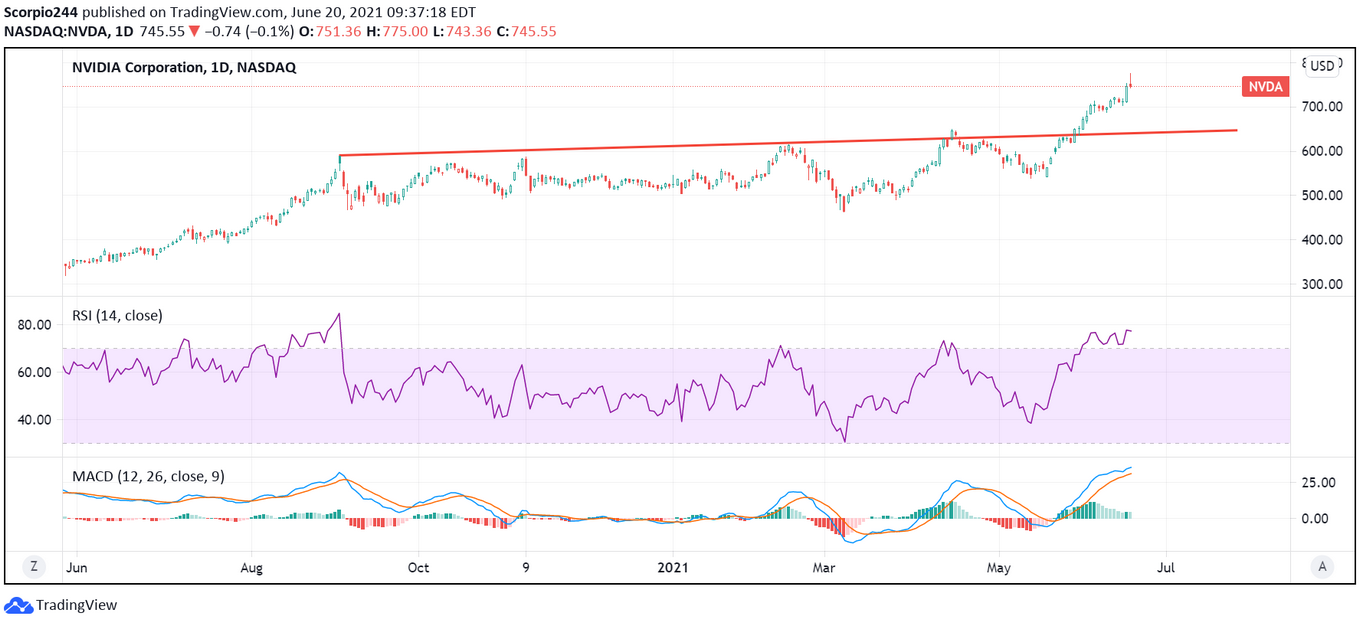Click the red NVDA price label

tap(1265, 87)
